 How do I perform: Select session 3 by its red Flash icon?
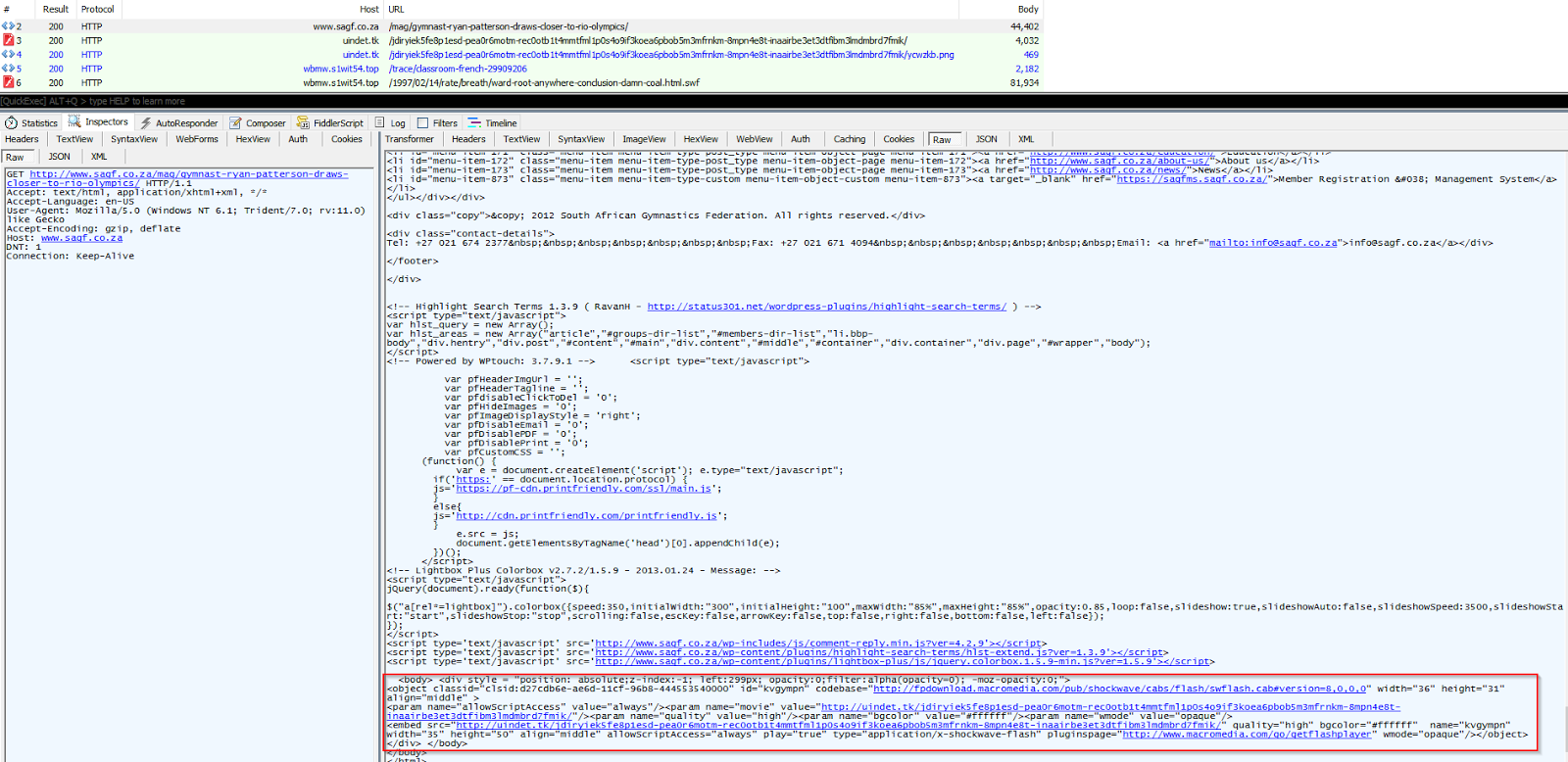[8, 41]
